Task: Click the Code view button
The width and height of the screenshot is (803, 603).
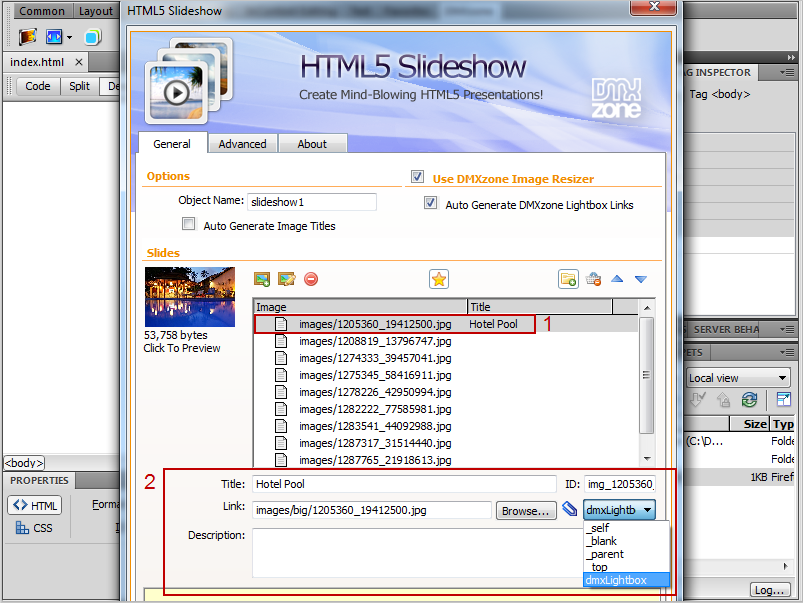Action: click(x=38, y=86)
